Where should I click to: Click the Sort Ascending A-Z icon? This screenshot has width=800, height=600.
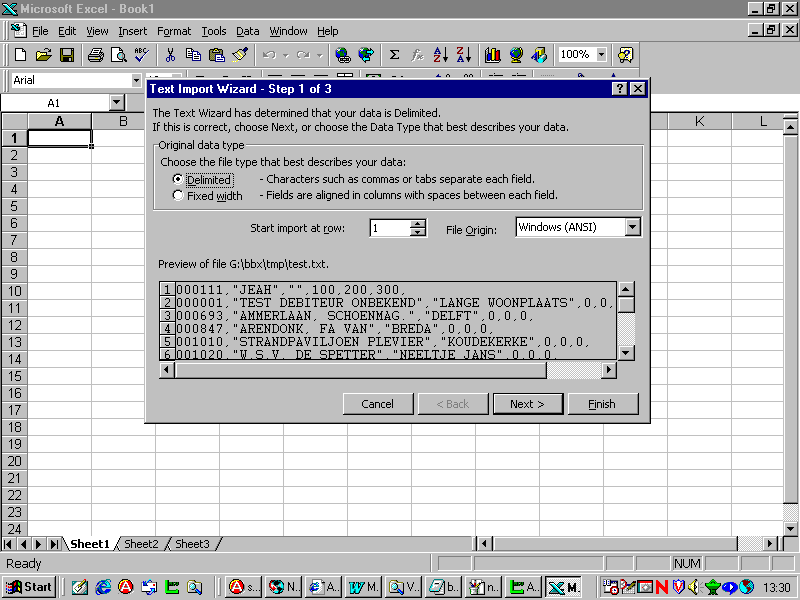pos(440,55)
